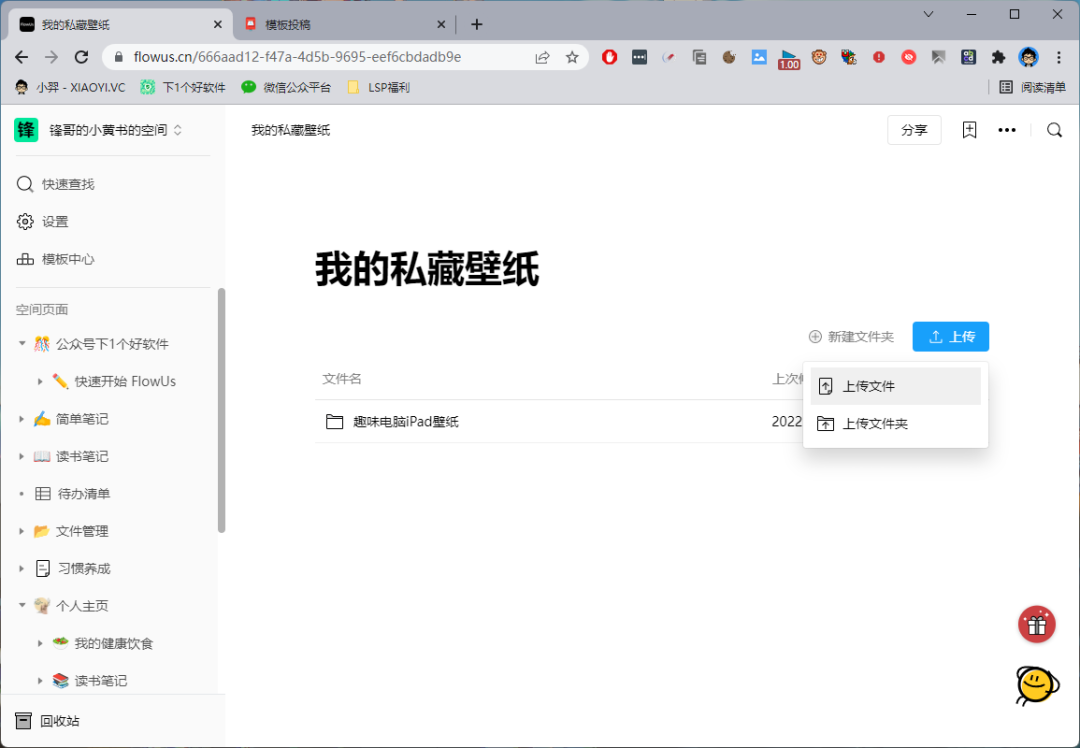The width and height of the screenshot is (1080, 748).
Task: Open the Chrome extensions puzzle icon
Action: [998, 57]
